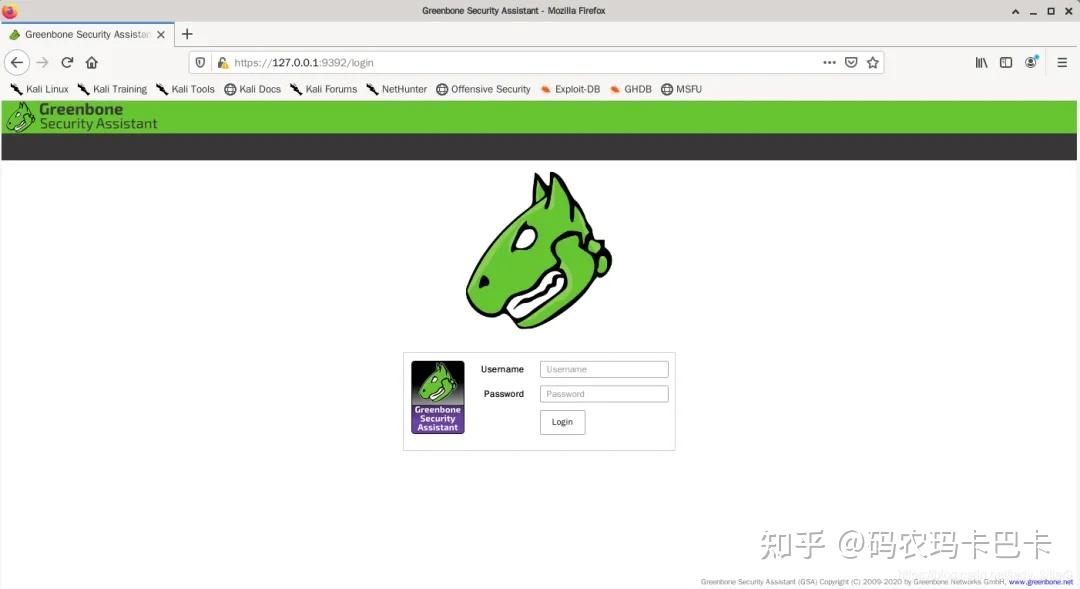This screenshot has height=589, width=1080.
Task: Open the browser Home page icon
Action: 91,62
